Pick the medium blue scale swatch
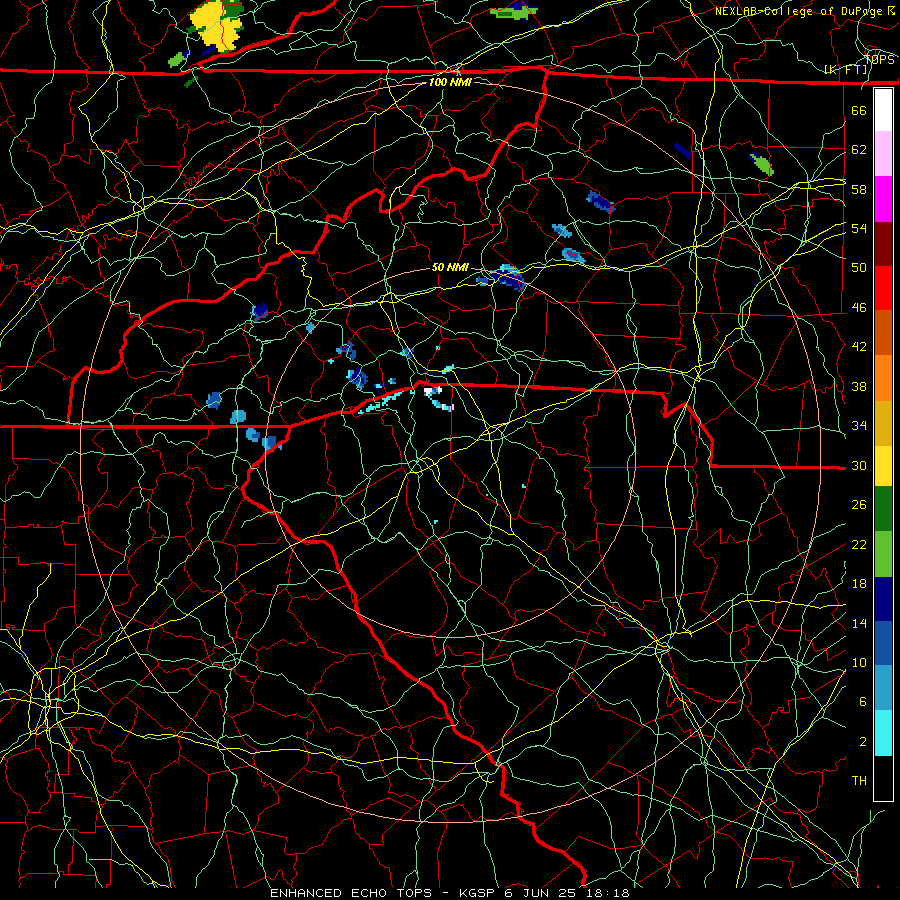 [883, 643]
